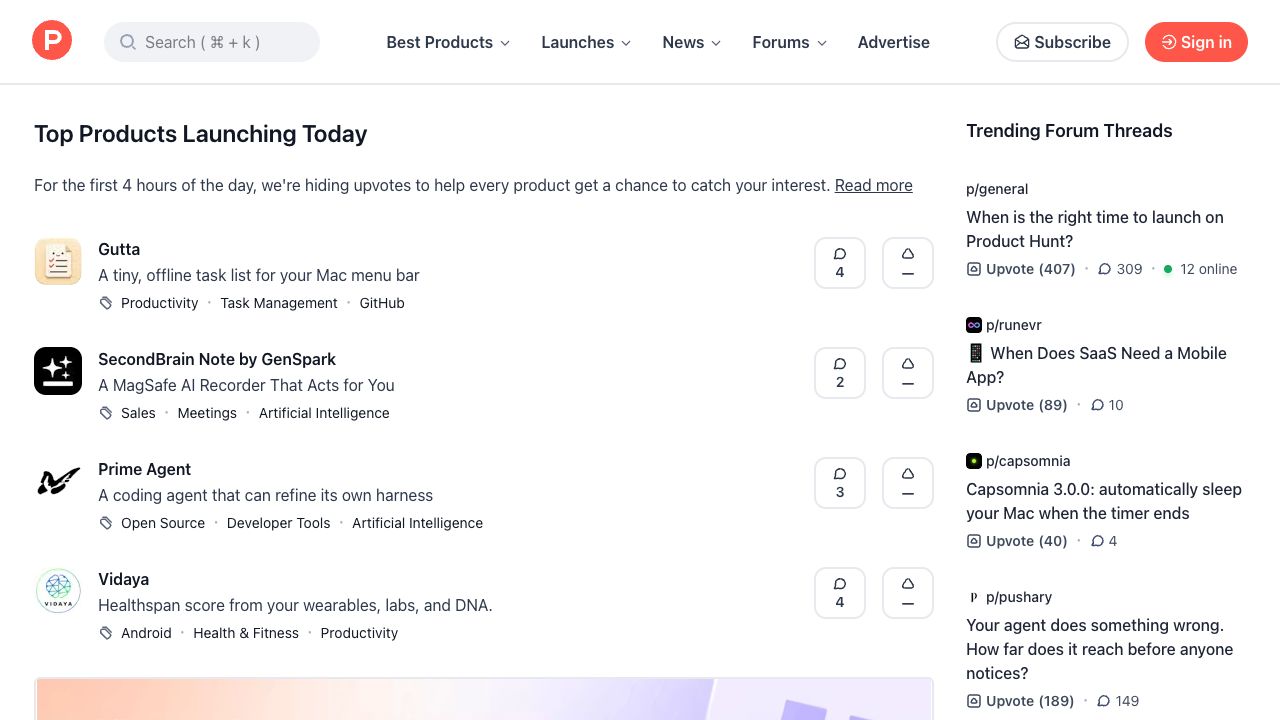Screen dimensions: 1280x720
Task: Select the GitHub tag under Gutta
Action: click(382, 303)
